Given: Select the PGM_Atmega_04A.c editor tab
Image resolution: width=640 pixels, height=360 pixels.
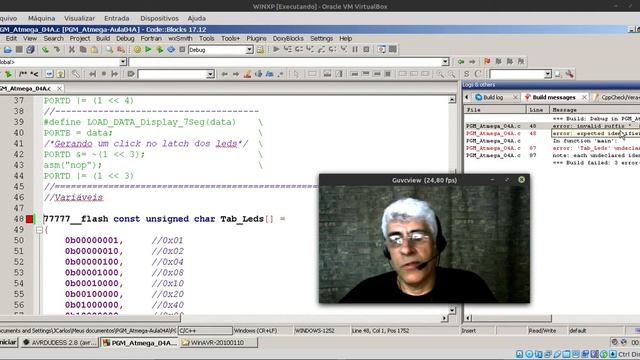Looking at the screenshot, I should pos(26,88).
